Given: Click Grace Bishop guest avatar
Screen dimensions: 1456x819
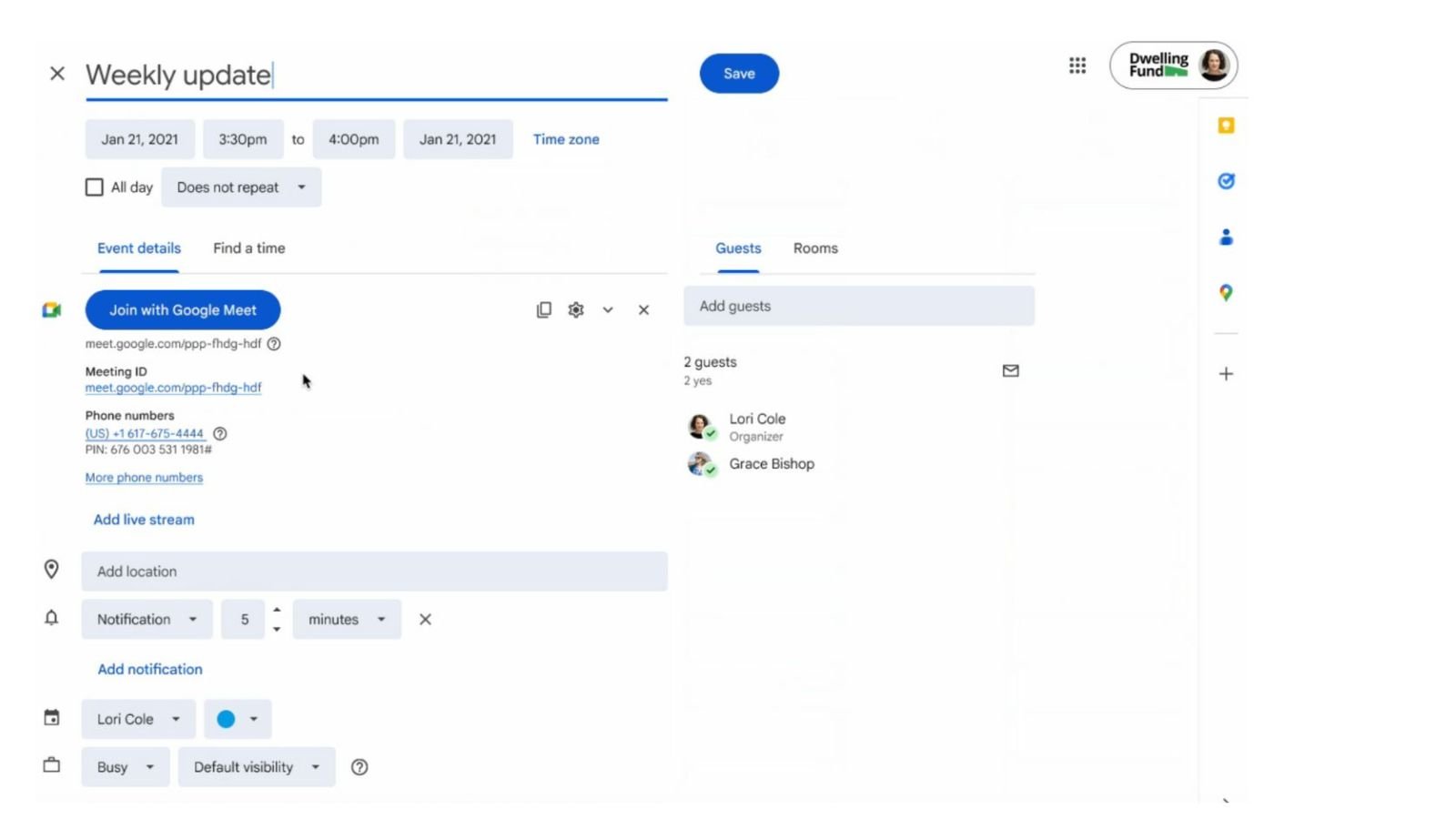Looking at the screenshot, I should [x=700, y=464].
